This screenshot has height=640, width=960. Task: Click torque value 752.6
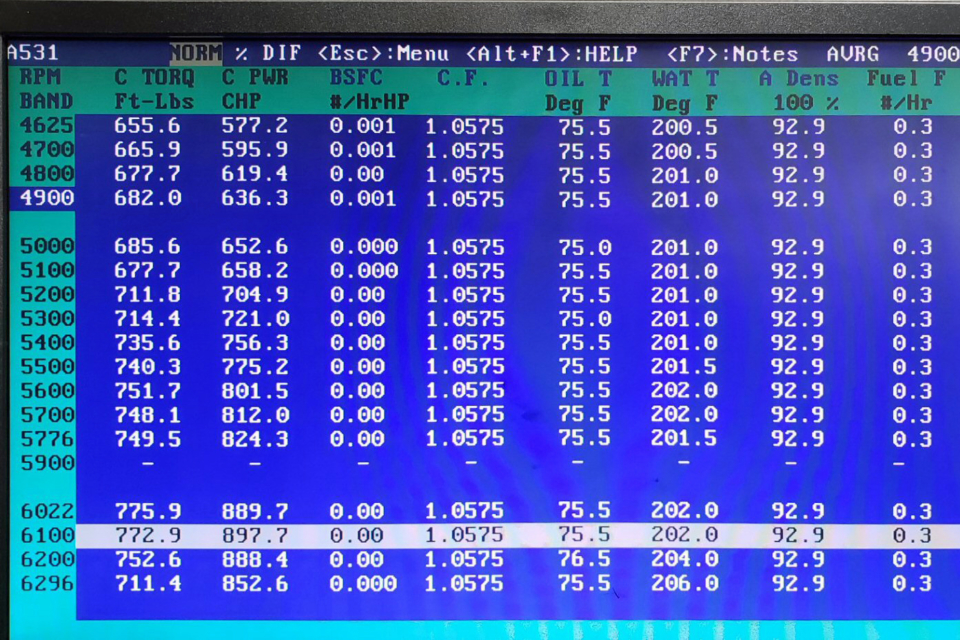[147, 559]
